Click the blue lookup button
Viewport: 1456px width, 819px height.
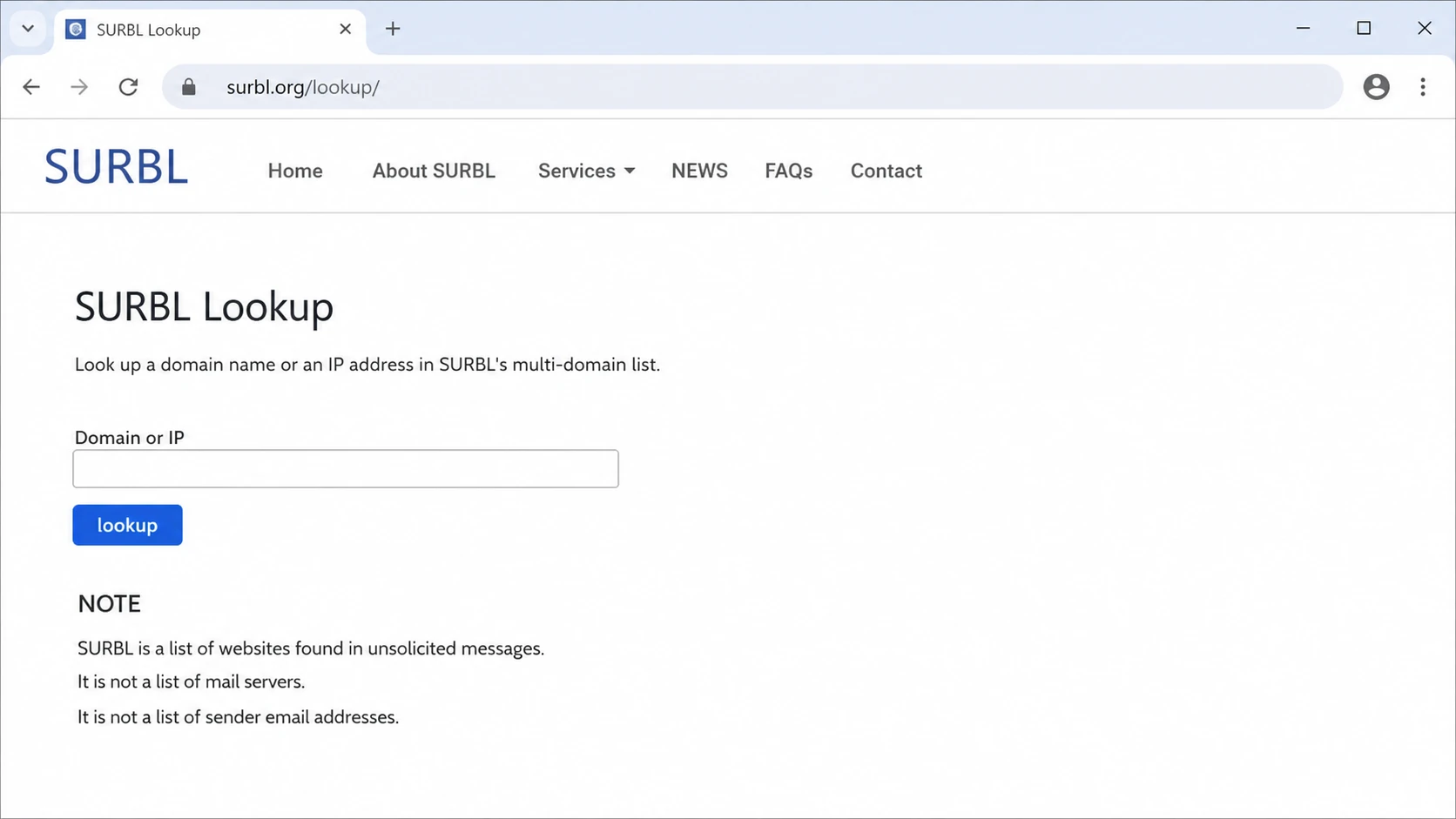127,525
